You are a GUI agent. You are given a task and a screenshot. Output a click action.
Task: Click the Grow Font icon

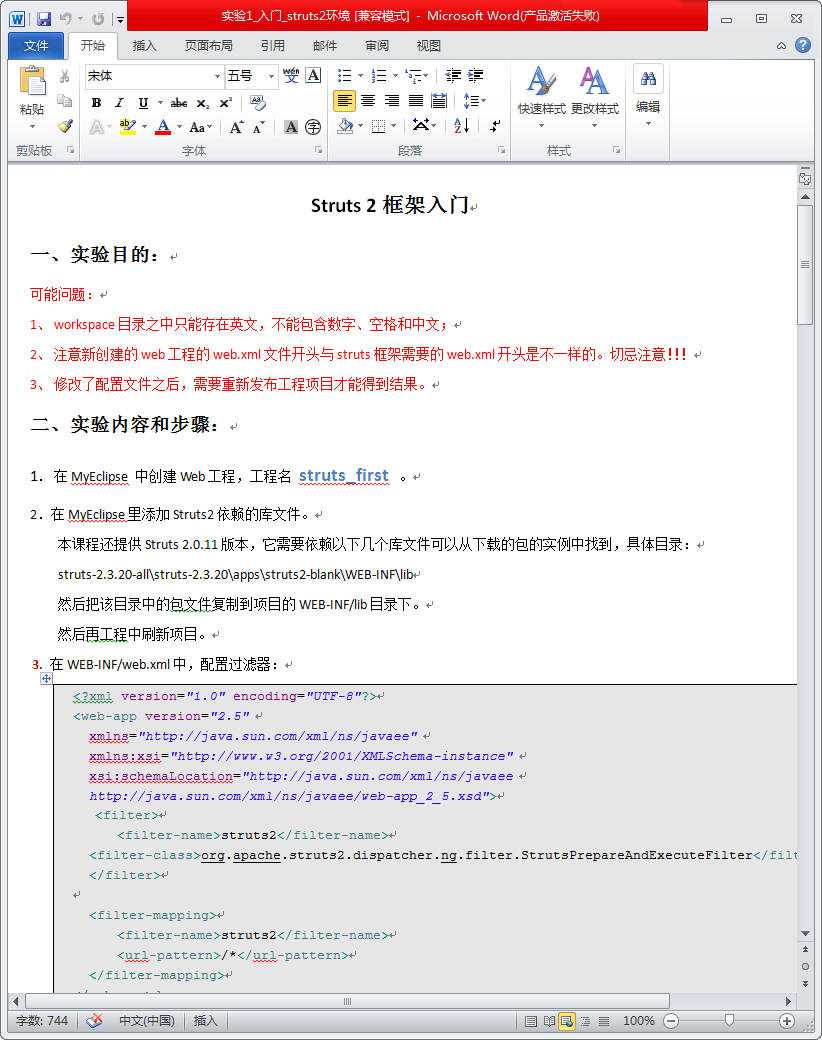point(236,127)
